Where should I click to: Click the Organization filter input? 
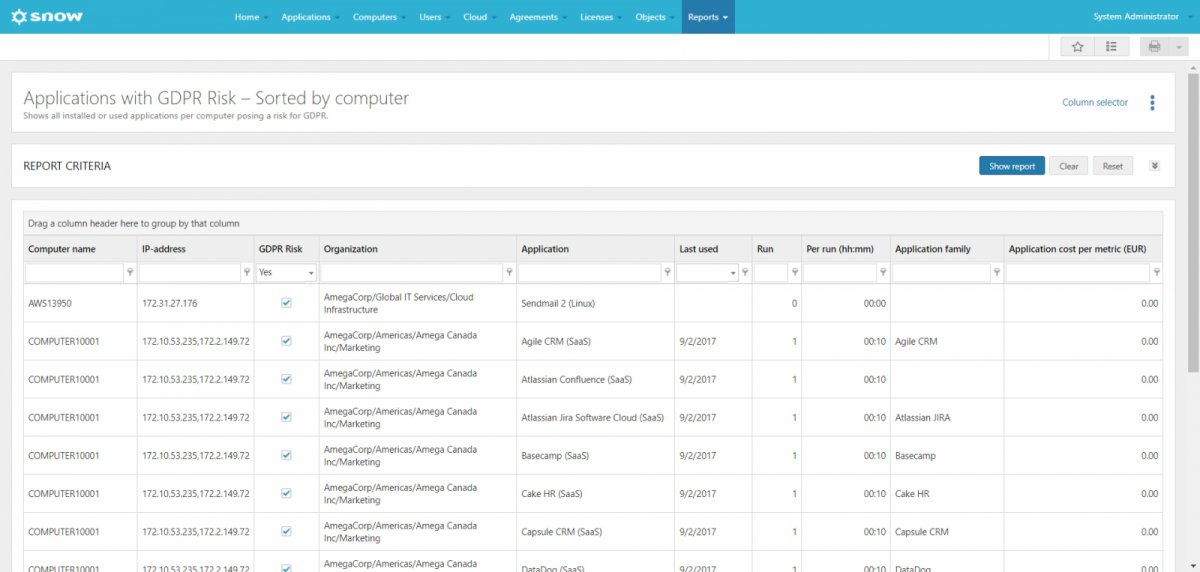412,272
